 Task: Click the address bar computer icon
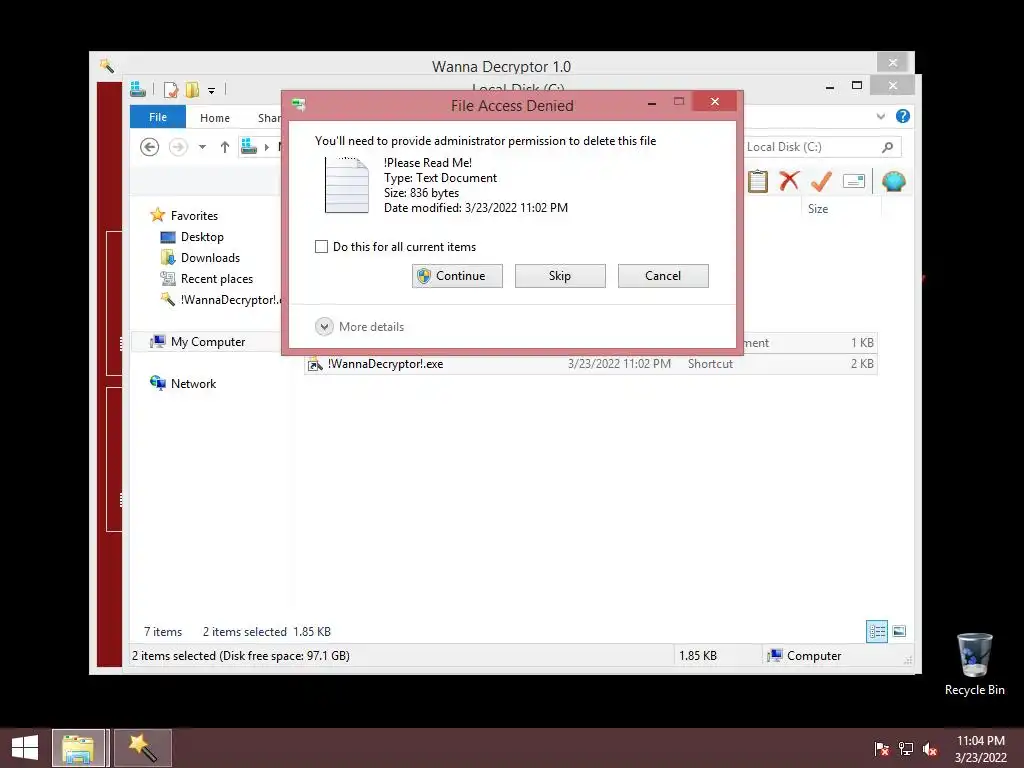point(249,147)
